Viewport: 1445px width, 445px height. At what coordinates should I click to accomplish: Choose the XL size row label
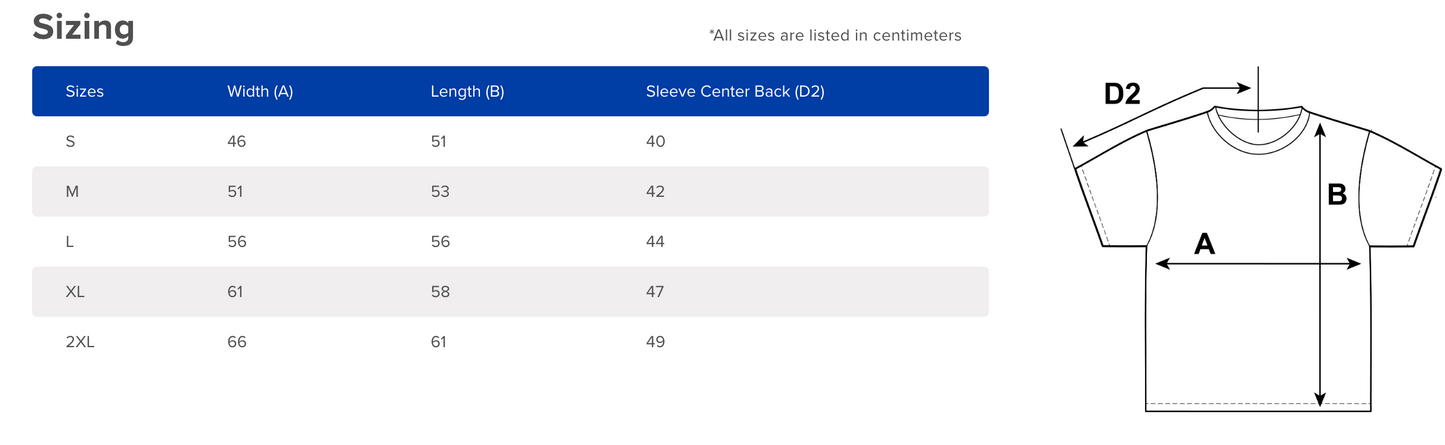[x=75, y=292]
